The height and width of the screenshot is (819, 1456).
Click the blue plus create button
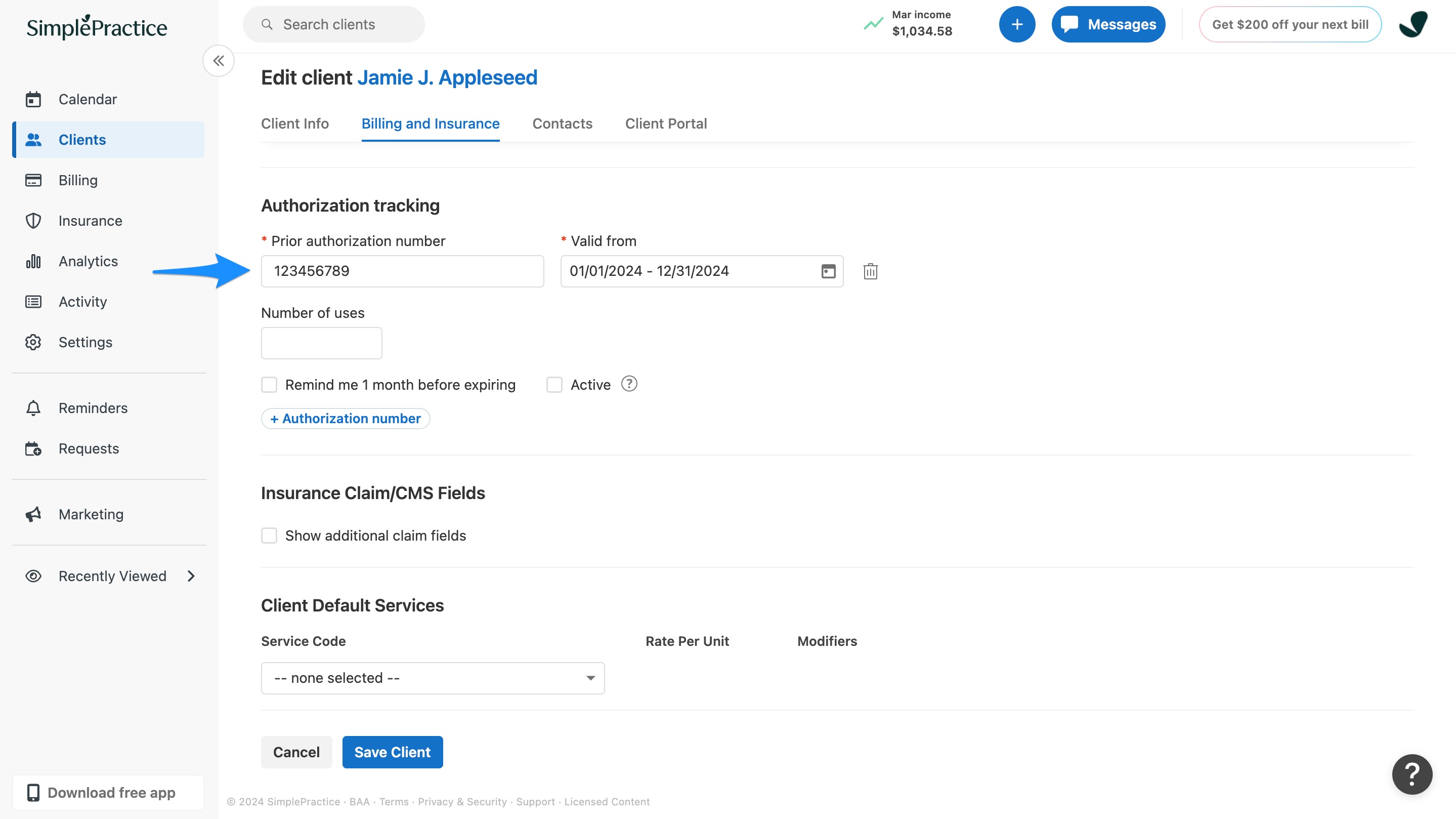pyautogui.click(x=1017, y=24)
